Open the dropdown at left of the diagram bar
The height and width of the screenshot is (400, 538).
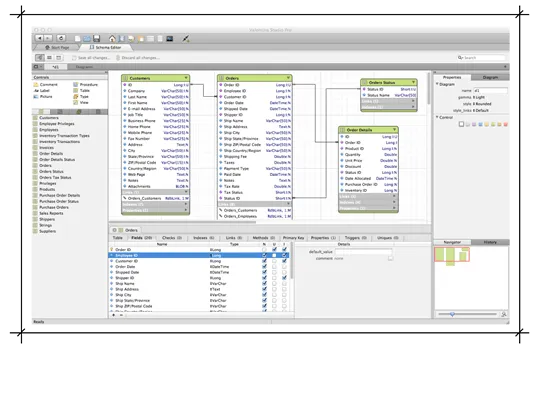coord(38,67)
